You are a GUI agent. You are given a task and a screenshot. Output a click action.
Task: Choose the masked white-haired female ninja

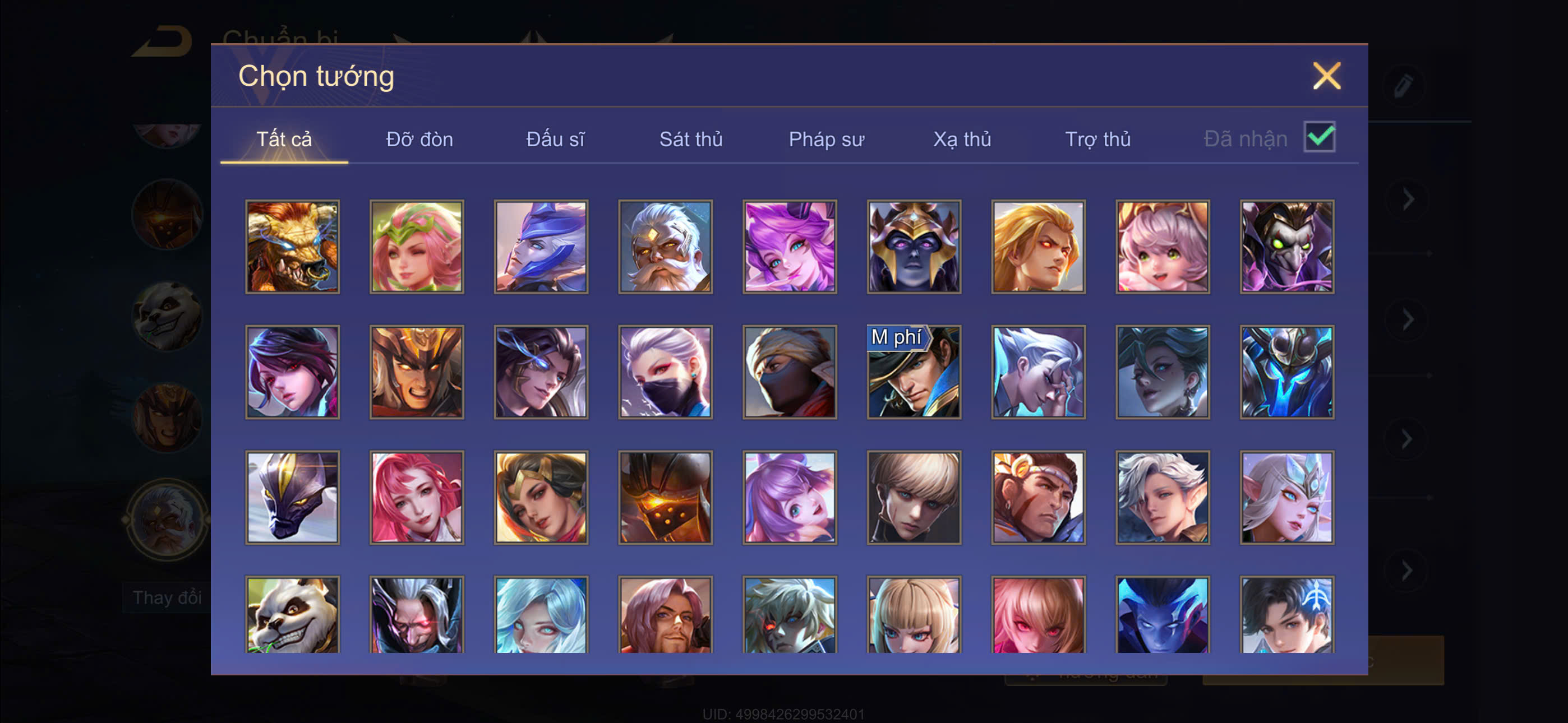click(665, 372)
